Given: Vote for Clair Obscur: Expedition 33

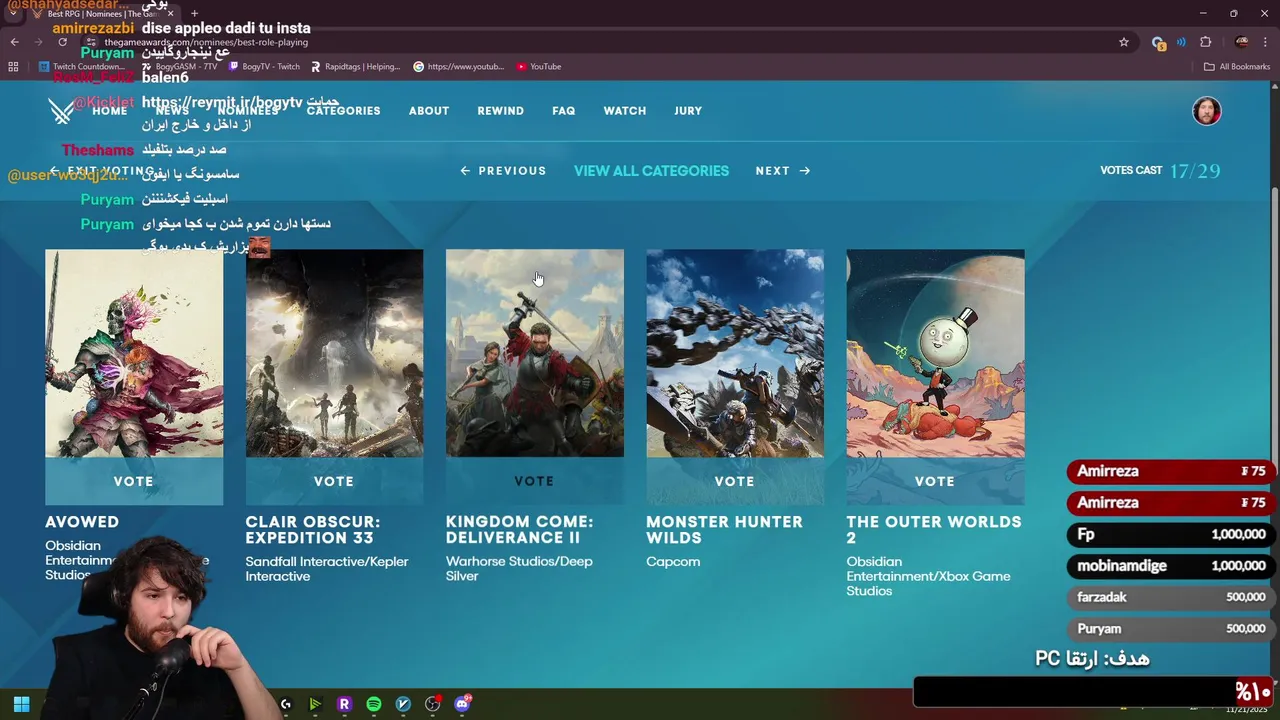Looking at the screenshot, I should (x=334, y=481).
